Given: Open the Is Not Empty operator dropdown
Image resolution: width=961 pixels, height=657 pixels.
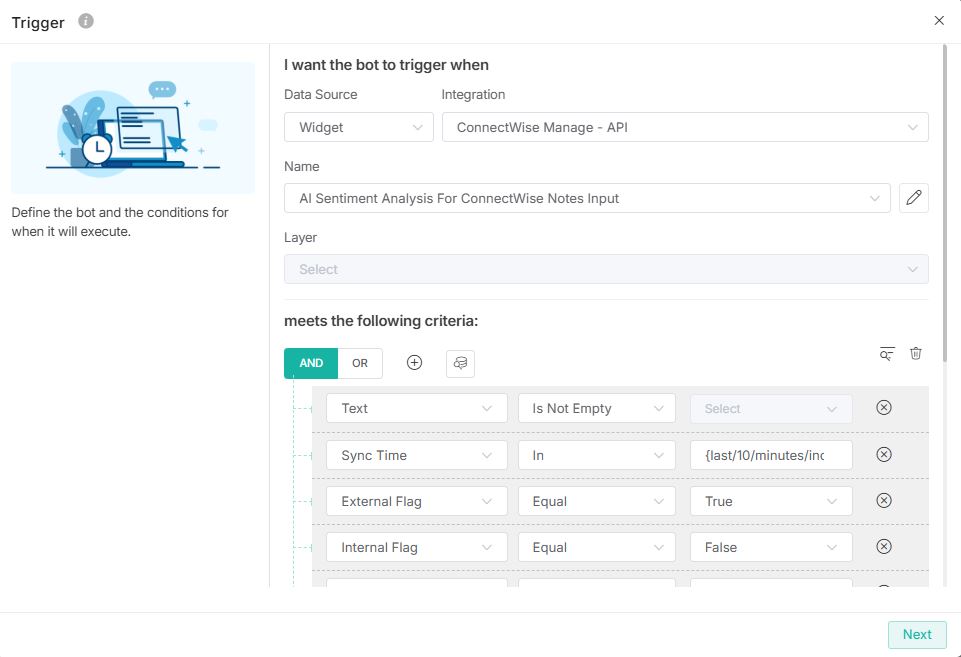Looking at the screenshot, I should [x=596, y=408].
